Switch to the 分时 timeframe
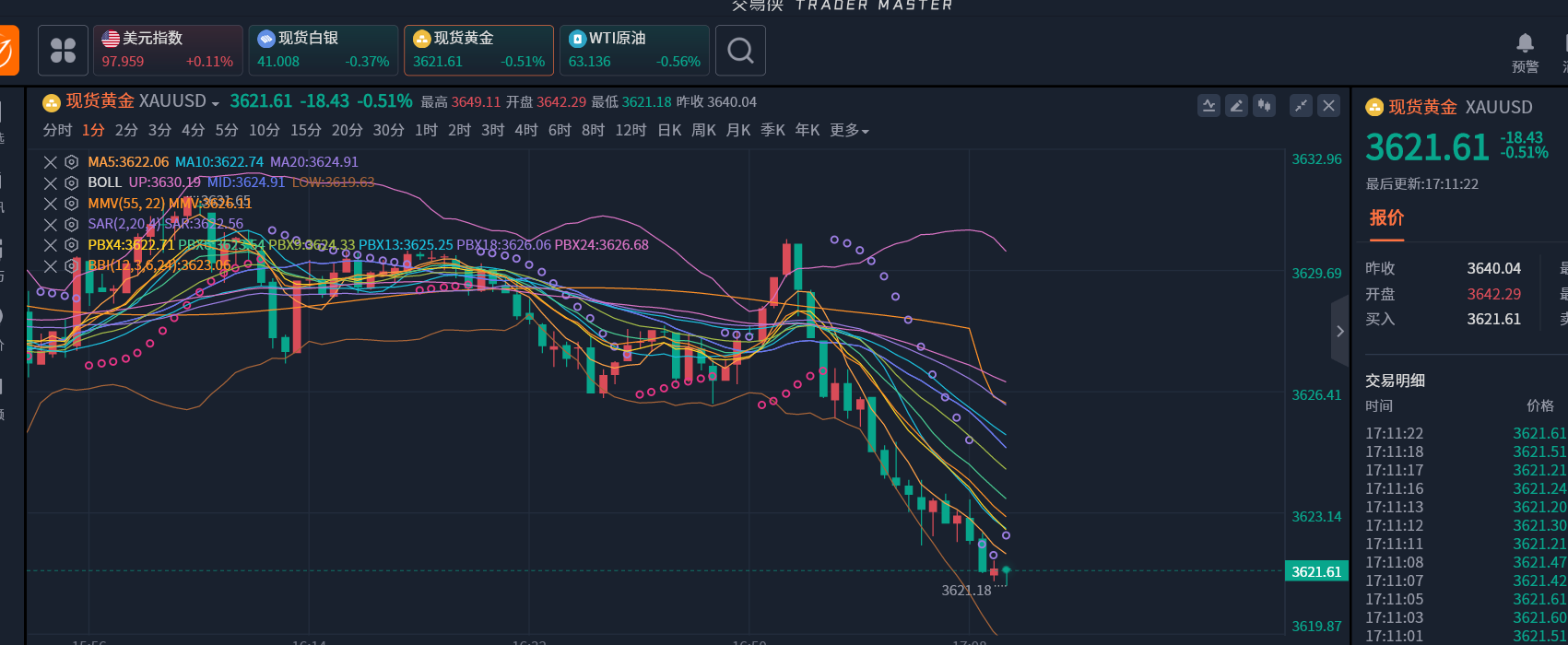Image resolution: width=1568 pixels, height=645 pixels. tap(57, 131)
